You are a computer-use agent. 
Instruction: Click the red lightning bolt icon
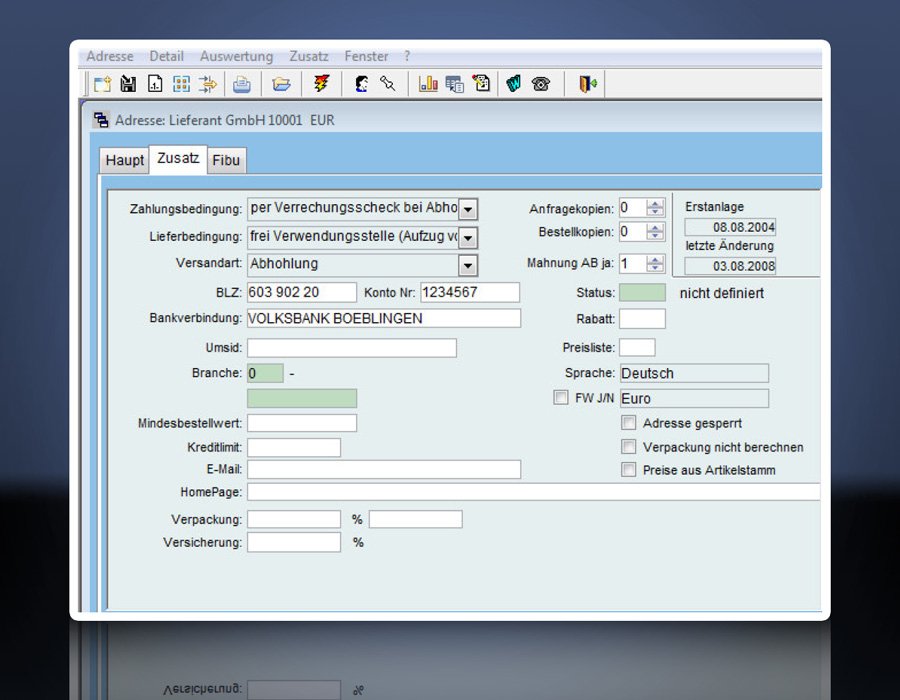point(321,84)
